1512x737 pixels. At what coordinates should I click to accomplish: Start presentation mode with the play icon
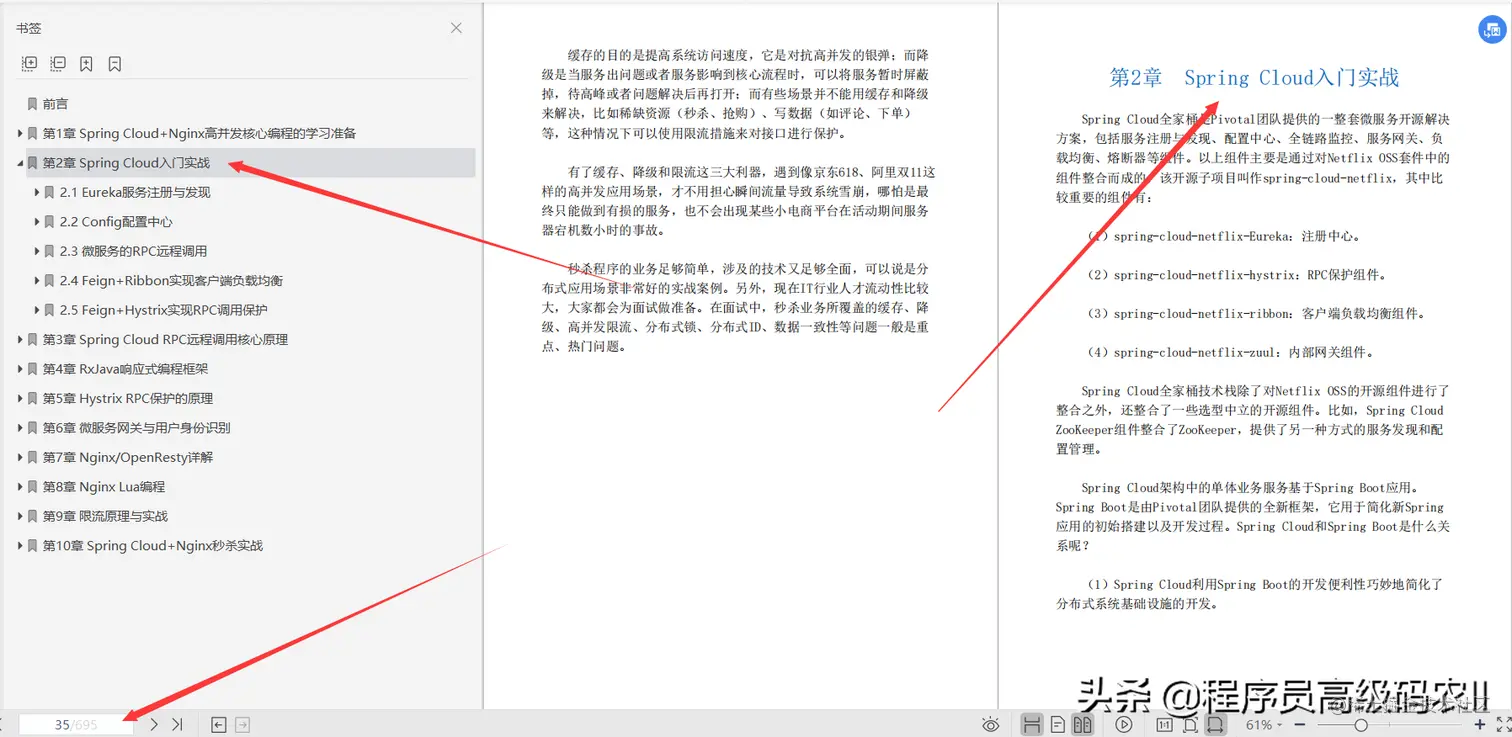(1124, 725)
